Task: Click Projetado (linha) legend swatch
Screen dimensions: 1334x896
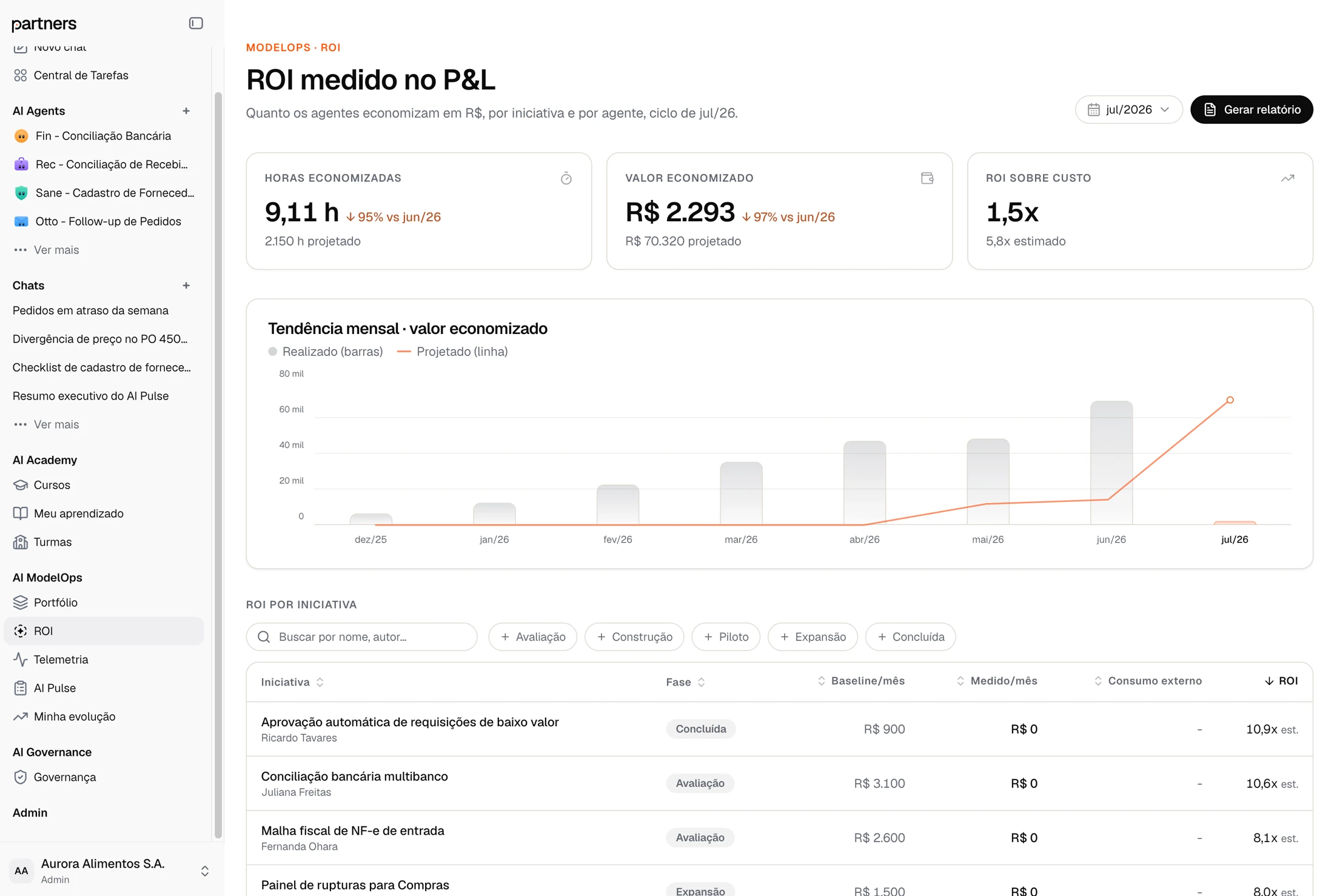Action: coord(404,352)
